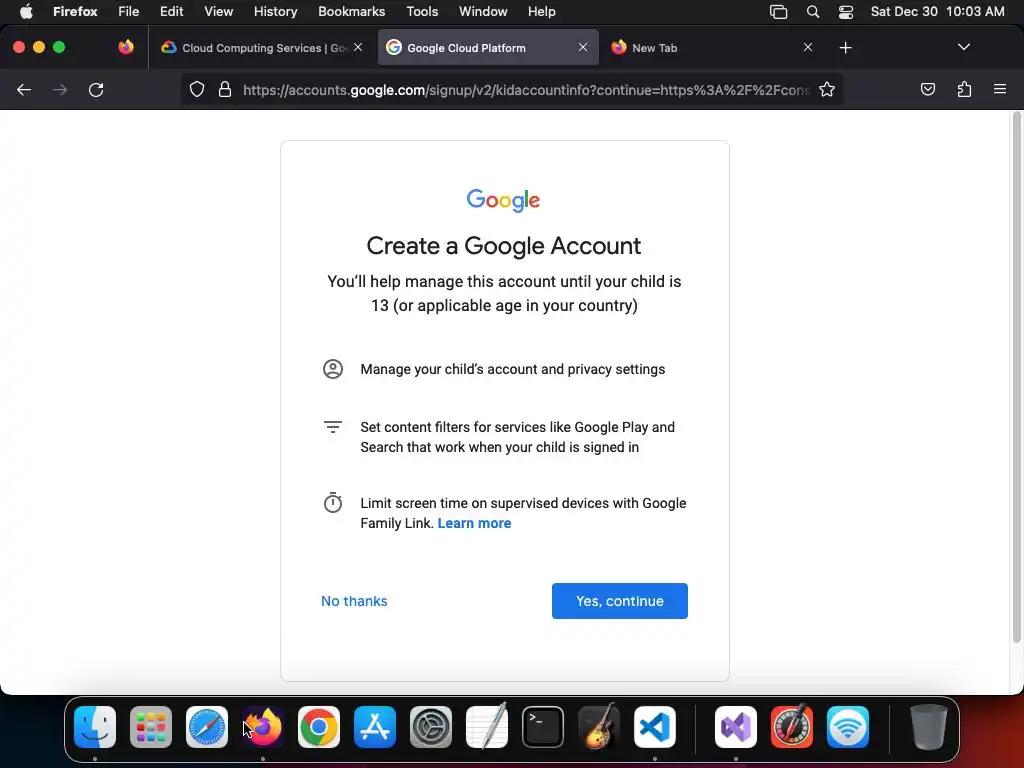The width and height of the screenshot is (1024, 768).
Task: Open App Store from the Dock
Action: 375,727
